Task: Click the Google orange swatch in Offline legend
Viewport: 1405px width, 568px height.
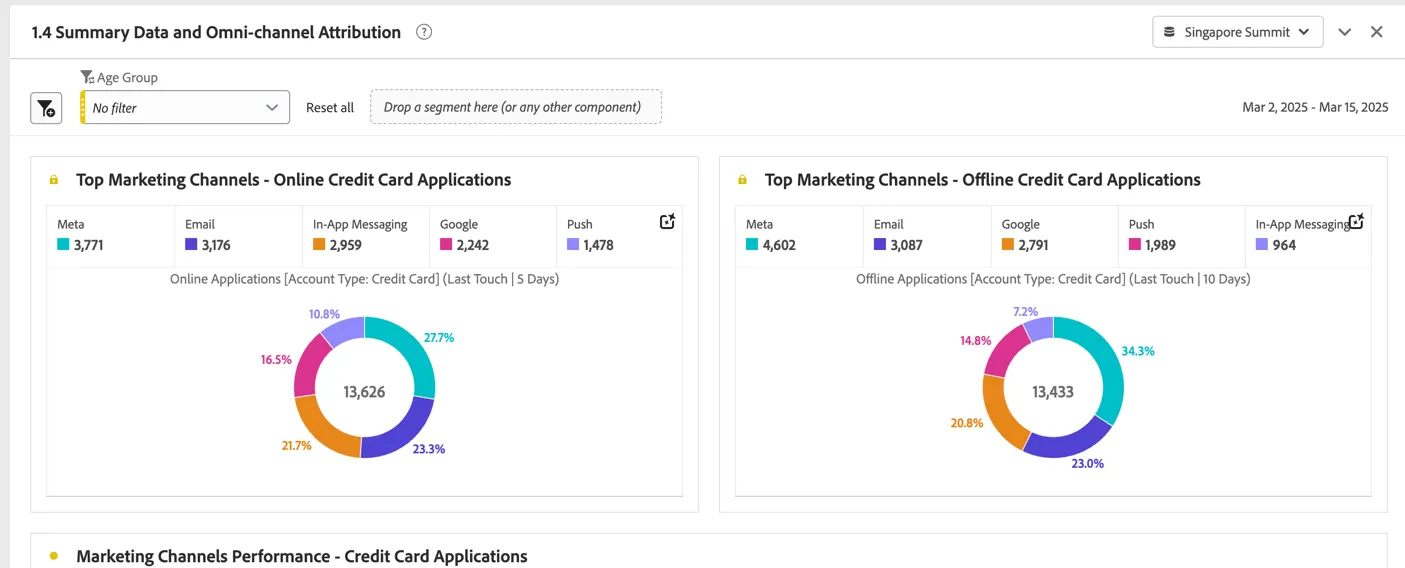Action: (1008, 244)
